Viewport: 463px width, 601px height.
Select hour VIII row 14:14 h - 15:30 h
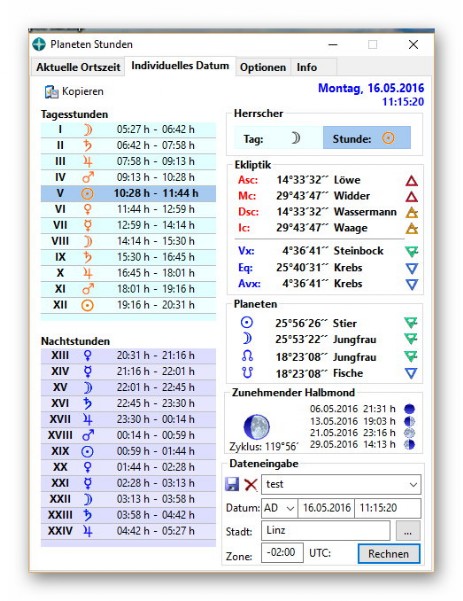(x=128, y=241)
